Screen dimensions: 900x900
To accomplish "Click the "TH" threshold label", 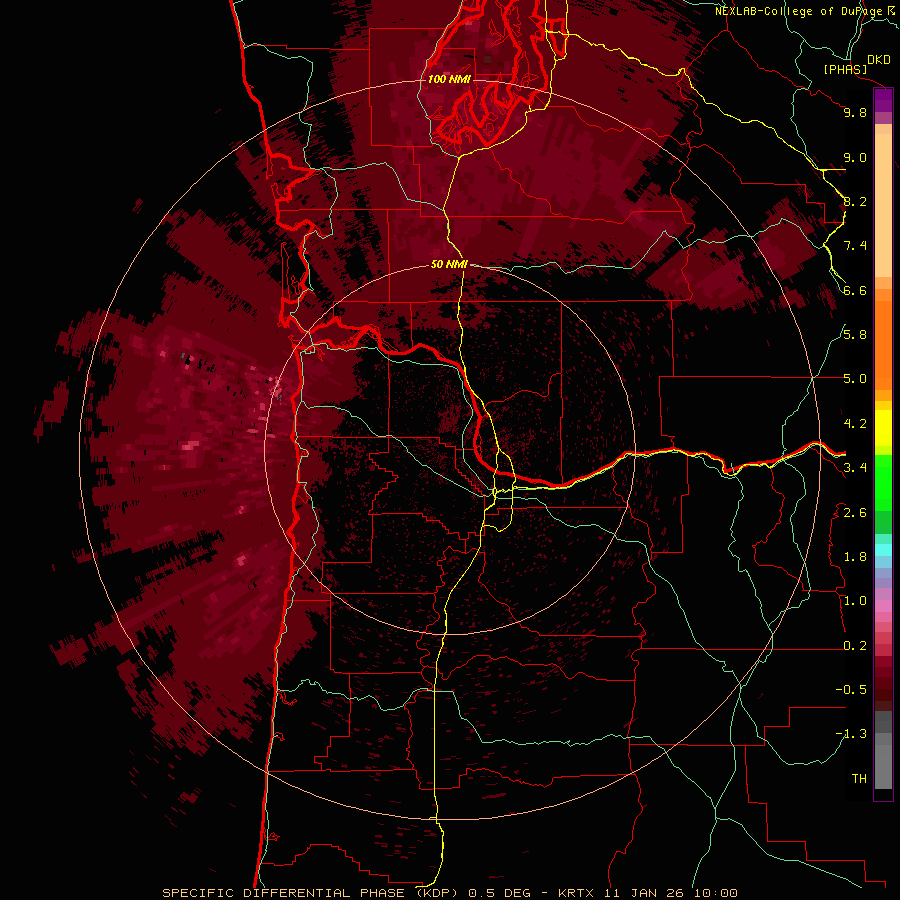I will (x=859, y=779).
